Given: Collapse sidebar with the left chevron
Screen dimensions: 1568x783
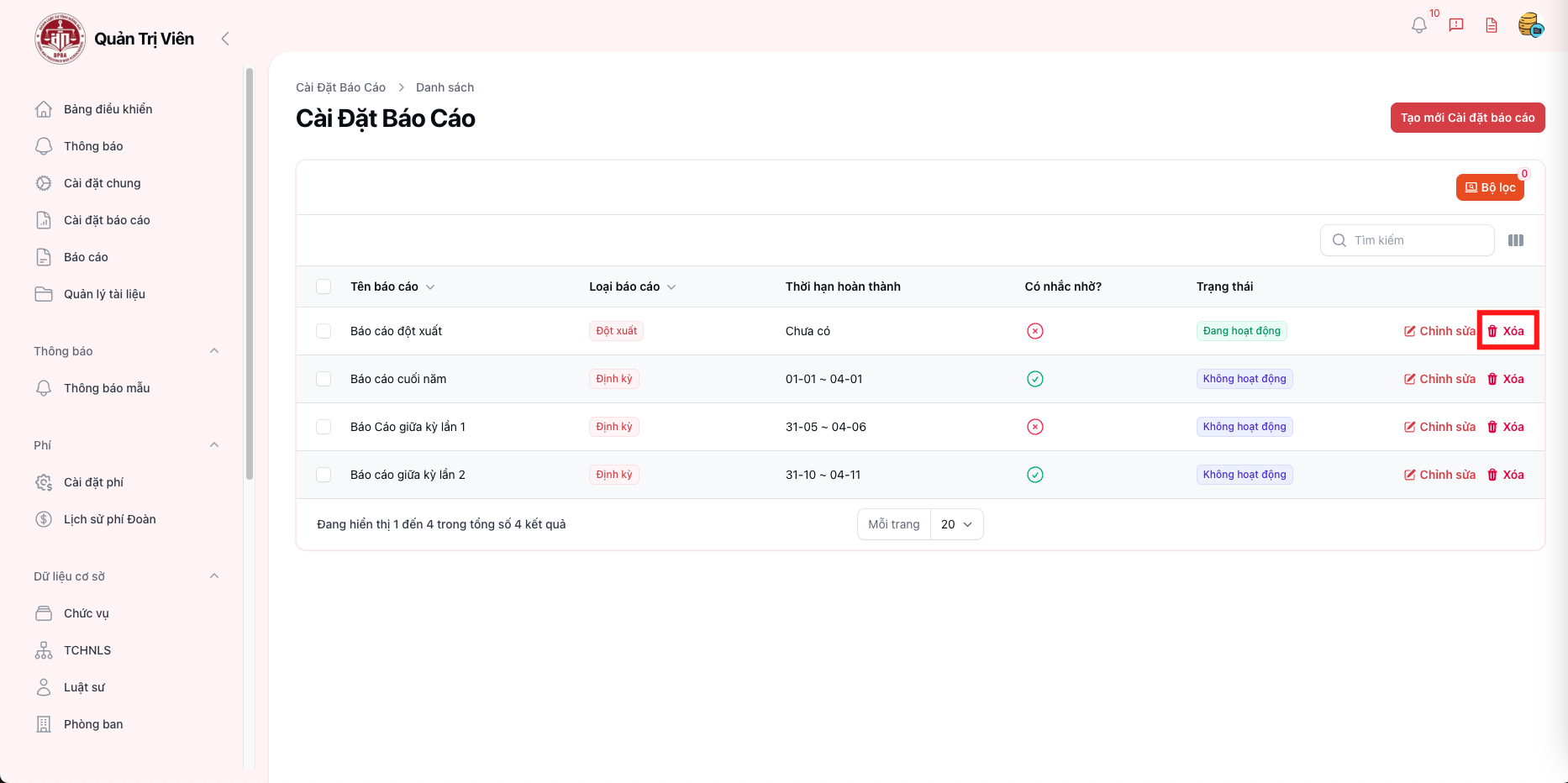Looking at the screenshot, I should [225, 39].
